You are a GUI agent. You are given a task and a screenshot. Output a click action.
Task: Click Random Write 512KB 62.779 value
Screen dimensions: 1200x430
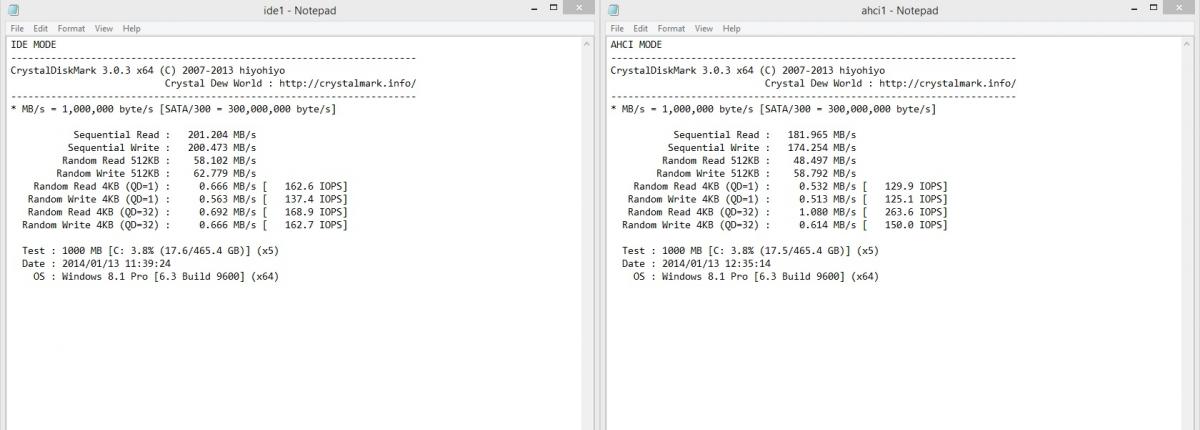click(224, 173)
